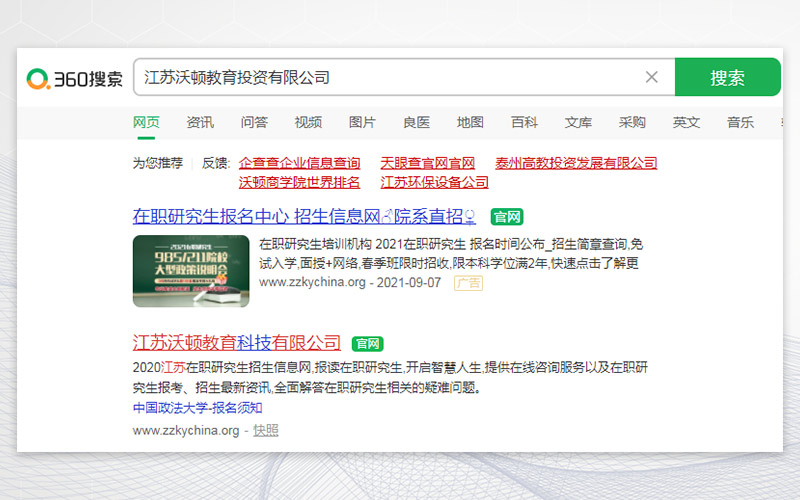Click the green 搜索 button
The width and height of the screenshot is (800, 500).
tap(728, 77)
